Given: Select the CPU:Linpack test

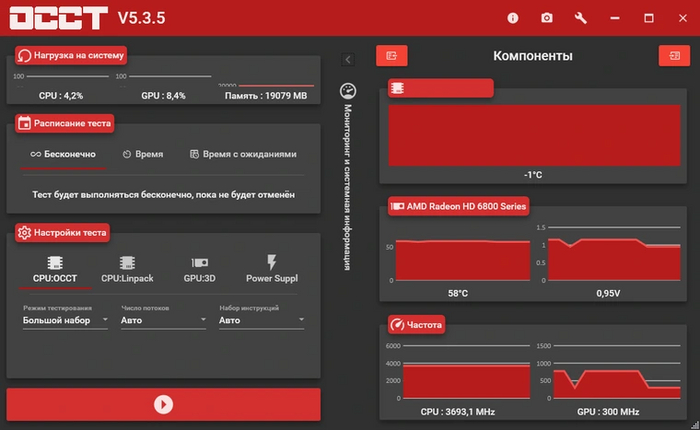Looking at the screenshot, I should [127, 270].
